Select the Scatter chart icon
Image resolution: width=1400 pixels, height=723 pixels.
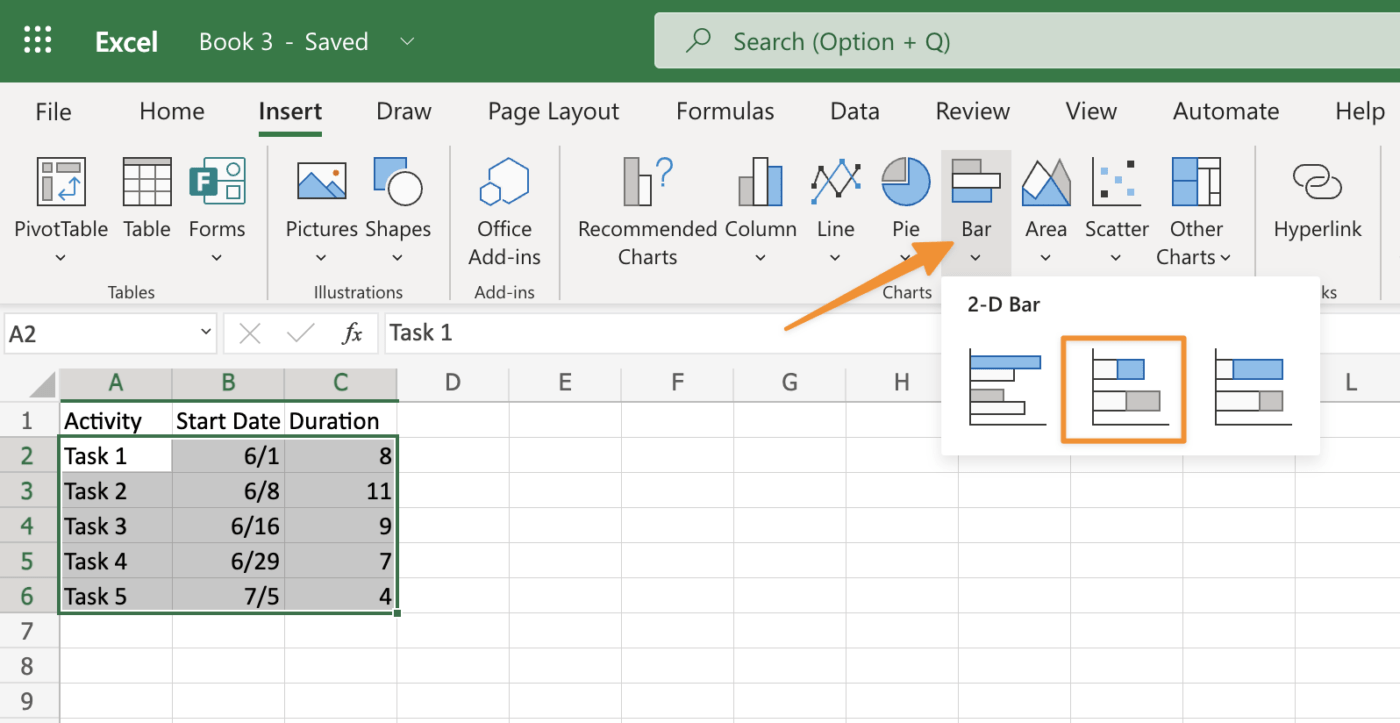tap(1116, 183)
